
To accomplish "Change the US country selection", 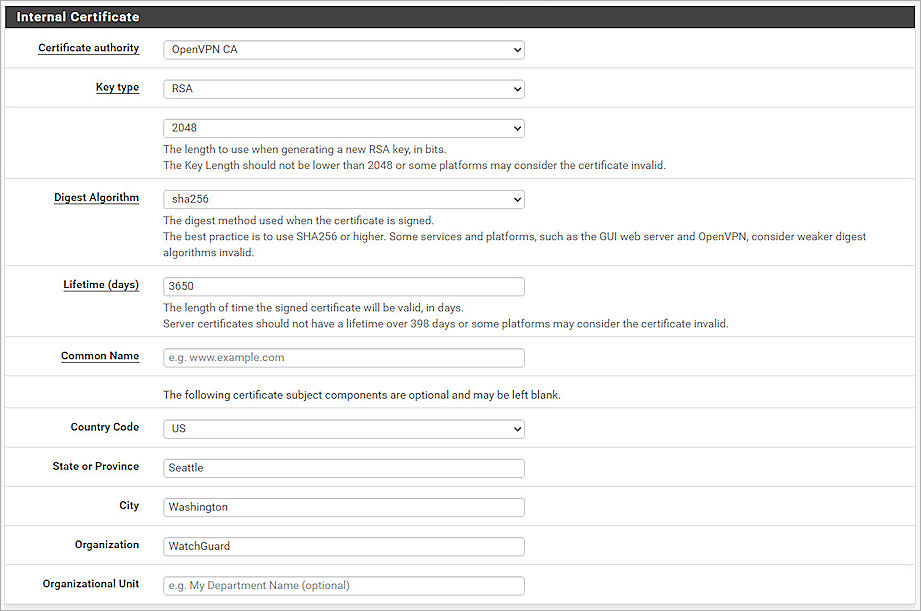I will (x=515, y=428).
